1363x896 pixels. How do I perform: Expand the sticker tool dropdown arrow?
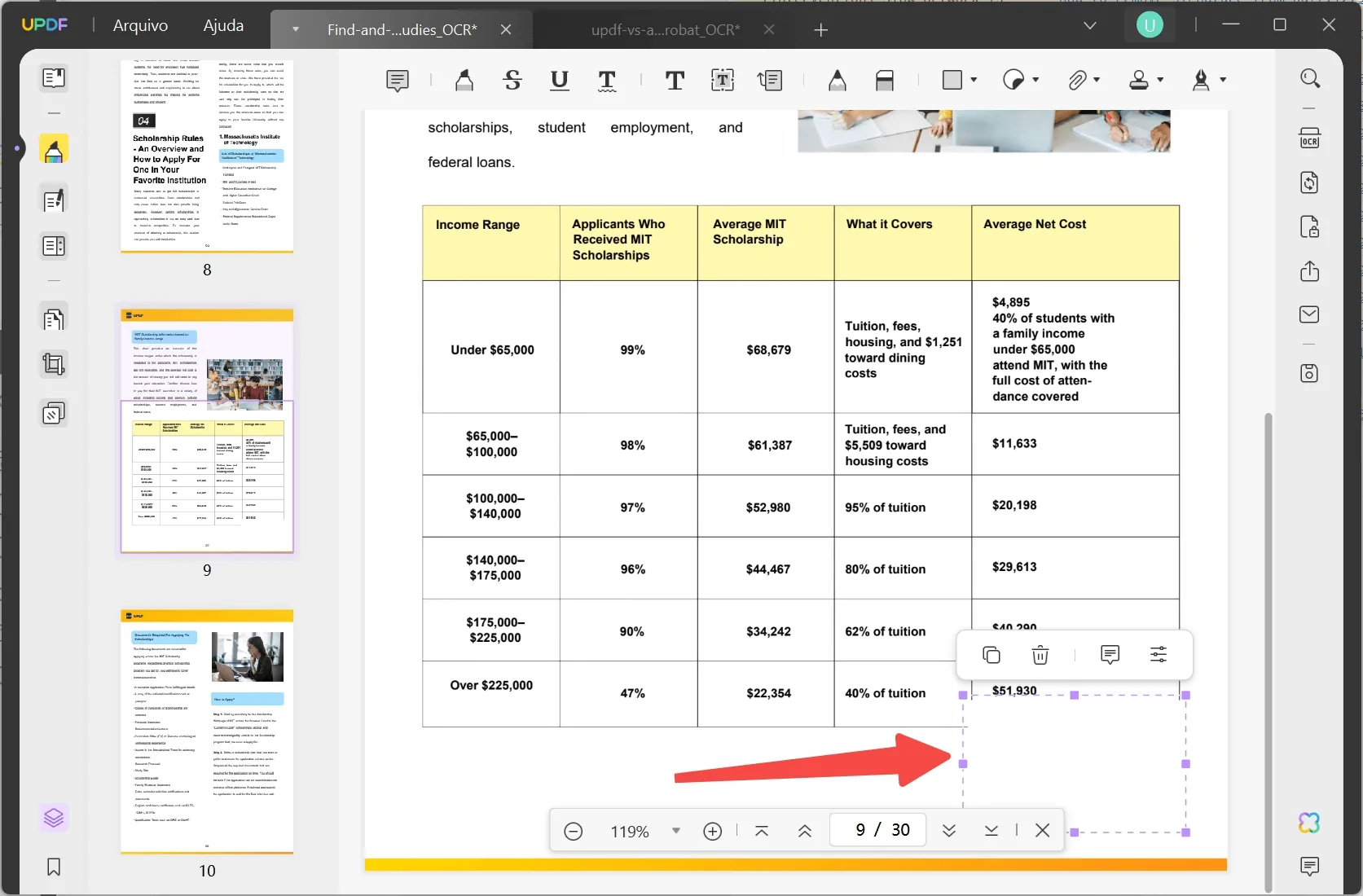click(x=1036, y=80)
